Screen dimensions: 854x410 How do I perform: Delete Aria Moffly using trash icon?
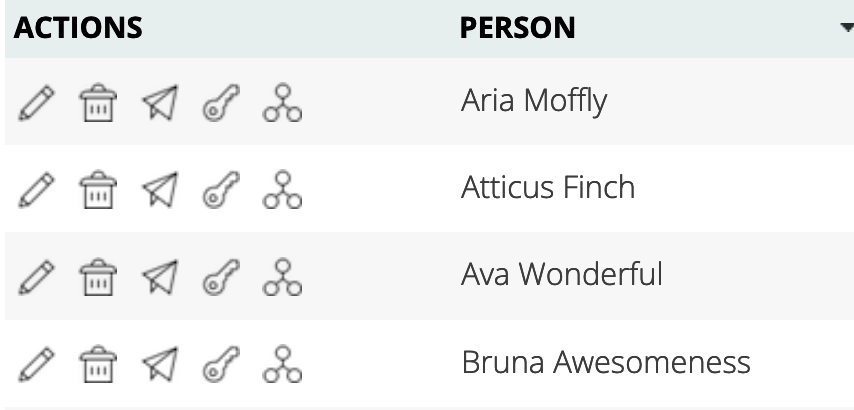click(x=97, y=102)
